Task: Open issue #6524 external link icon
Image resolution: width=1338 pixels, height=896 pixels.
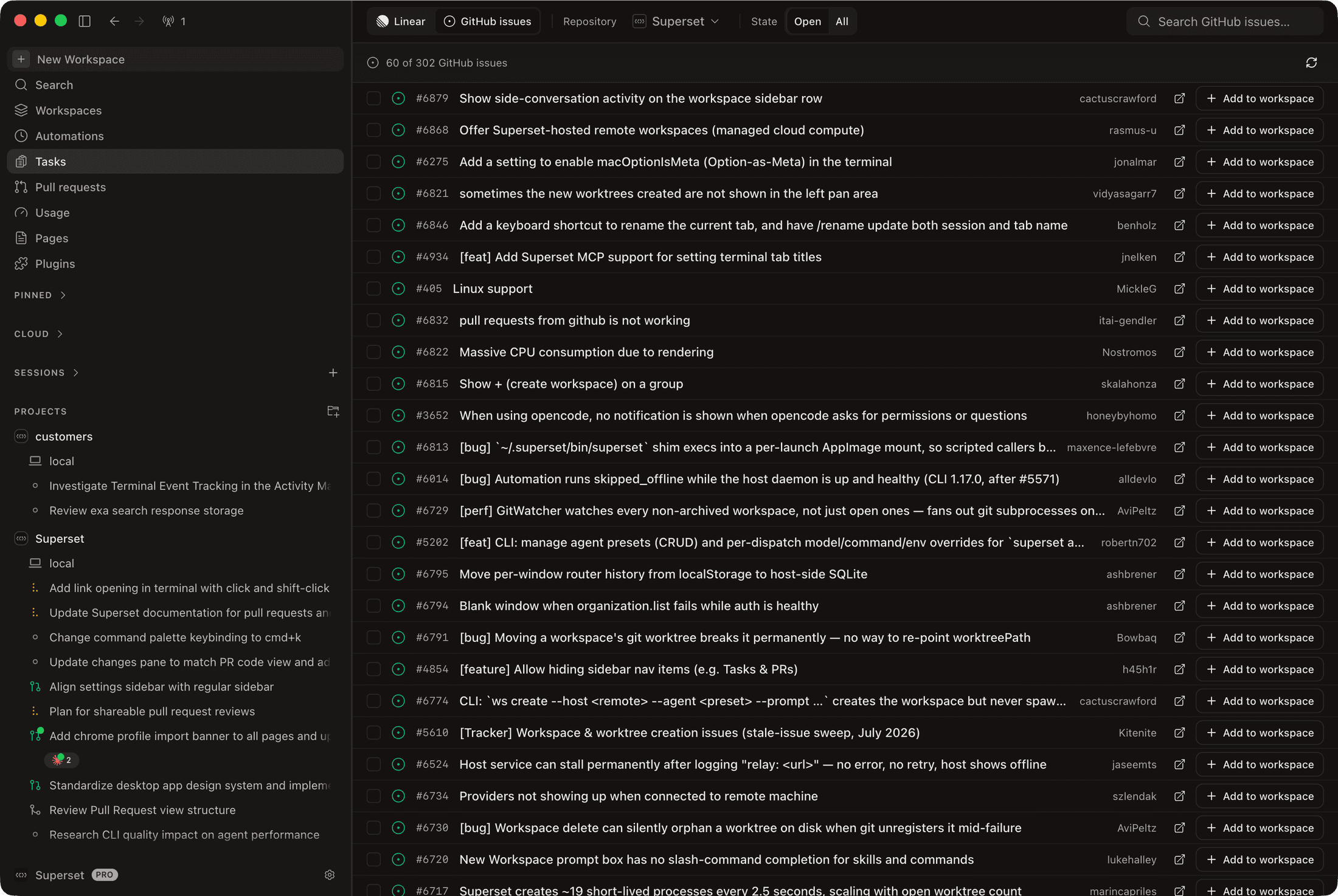Action: [1179, 764]
